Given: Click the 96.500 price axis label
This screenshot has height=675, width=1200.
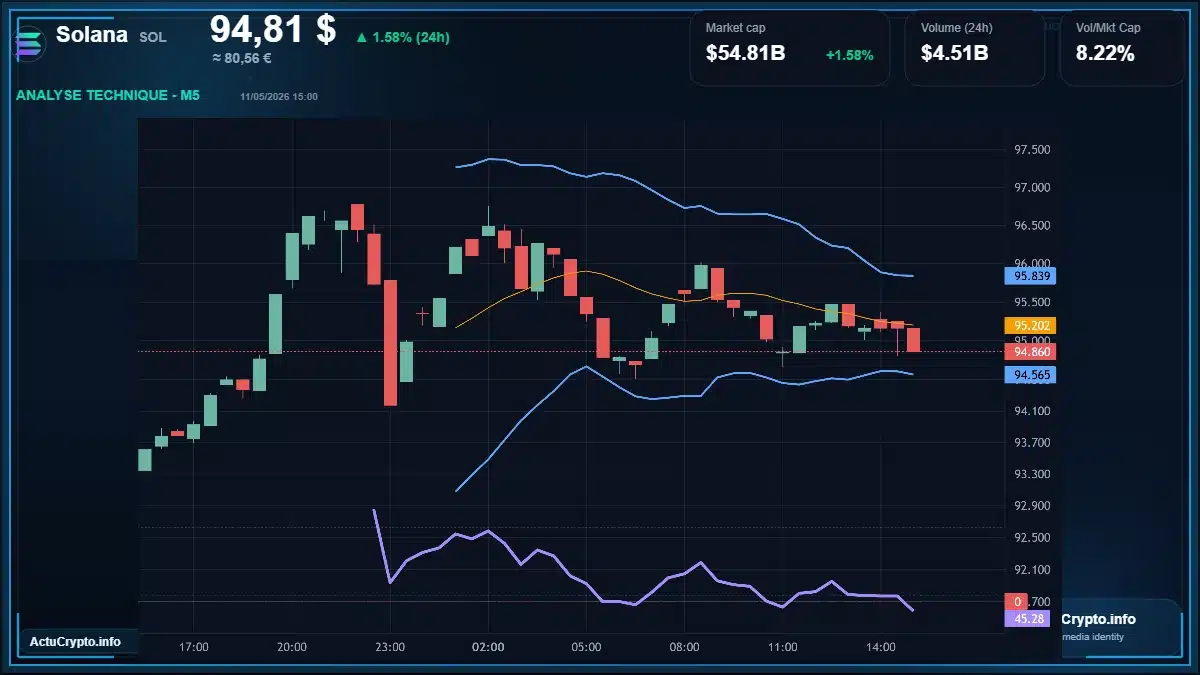Looking at the screenshot, I should point(1032,226).
